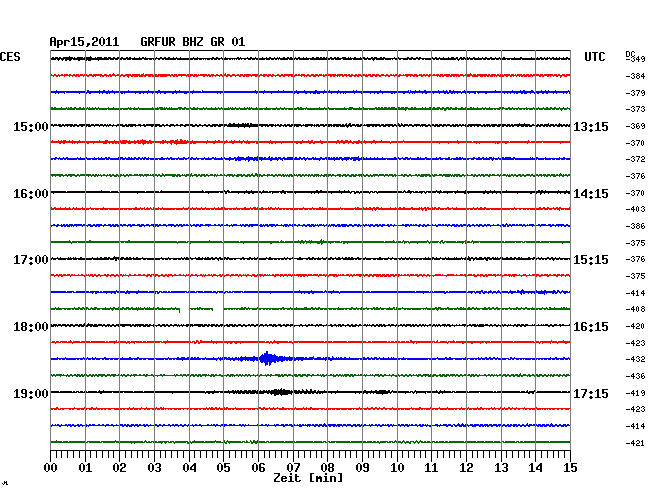Click the large seismic burst on blue trace
Screen dimensions: 650x494
[x=269, y=358]
